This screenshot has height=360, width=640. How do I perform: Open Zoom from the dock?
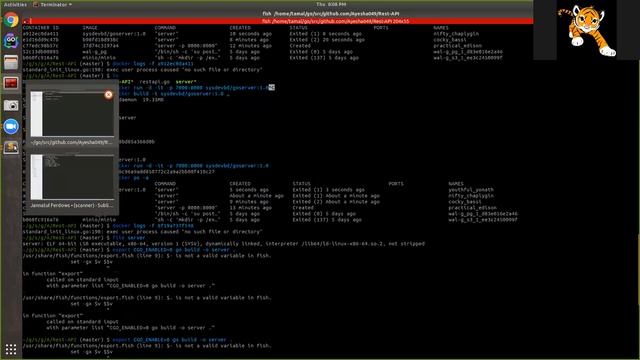[11, 127]
